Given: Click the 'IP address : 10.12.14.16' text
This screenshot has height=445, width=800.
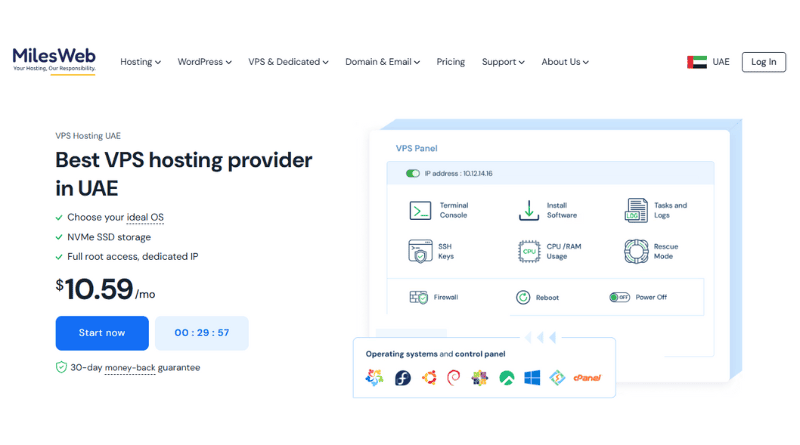Looking at the screenshot, I should tap(458, 174).
